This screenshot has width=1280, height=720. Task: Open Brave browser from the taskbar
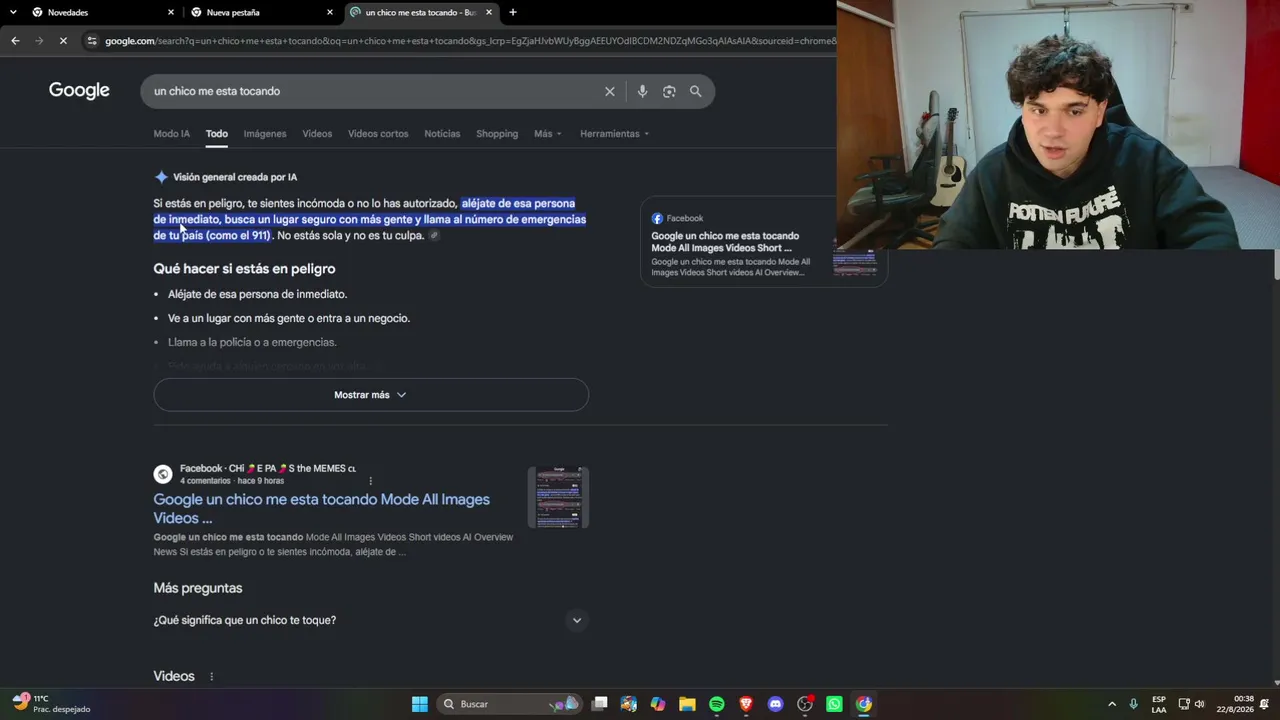coord(746,704)
